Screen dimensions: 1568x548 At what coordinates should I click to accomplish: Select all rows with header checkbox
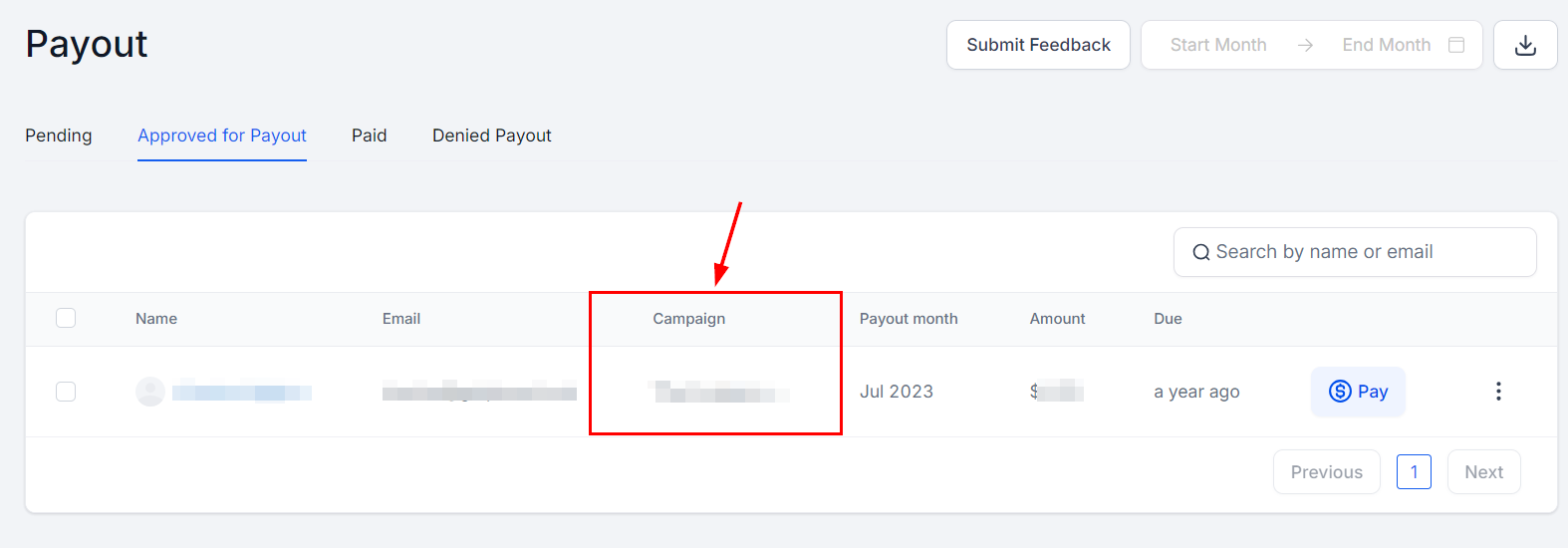click(x=66, y=318)
